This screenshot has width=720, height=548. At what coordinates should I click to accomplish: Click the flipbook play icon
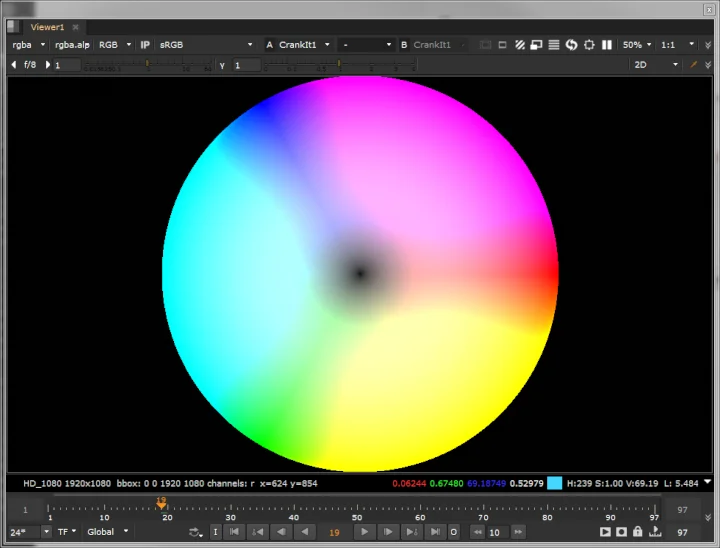[x=605, y=532]
